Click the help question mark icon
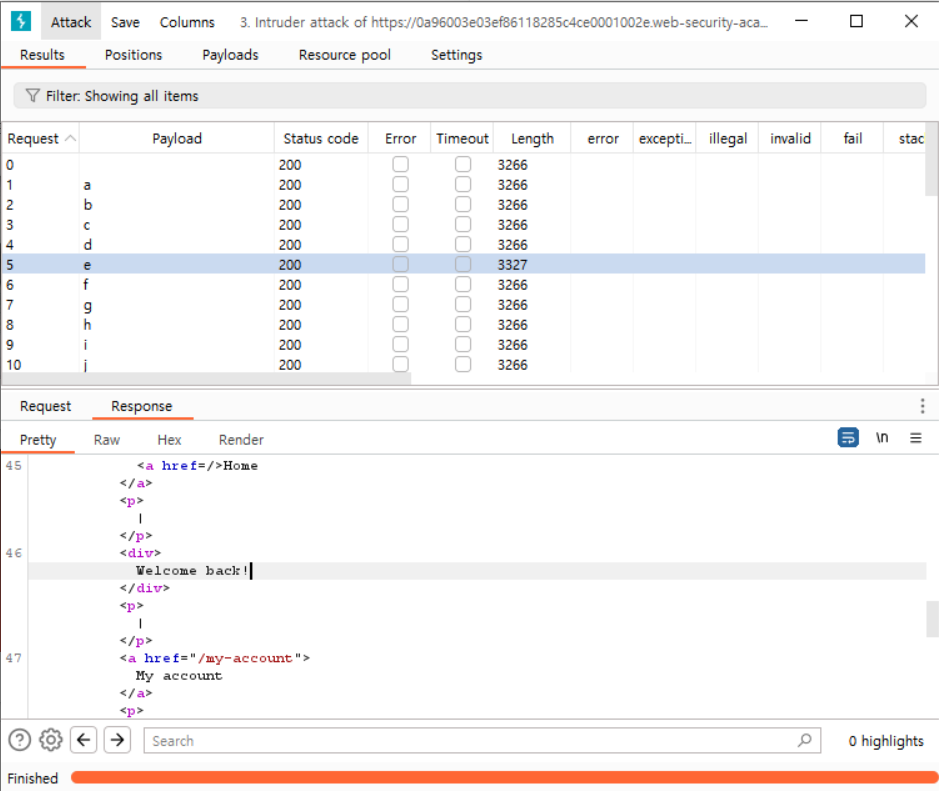939x791 pixels. pyautogui.click(x=20, y=740)
